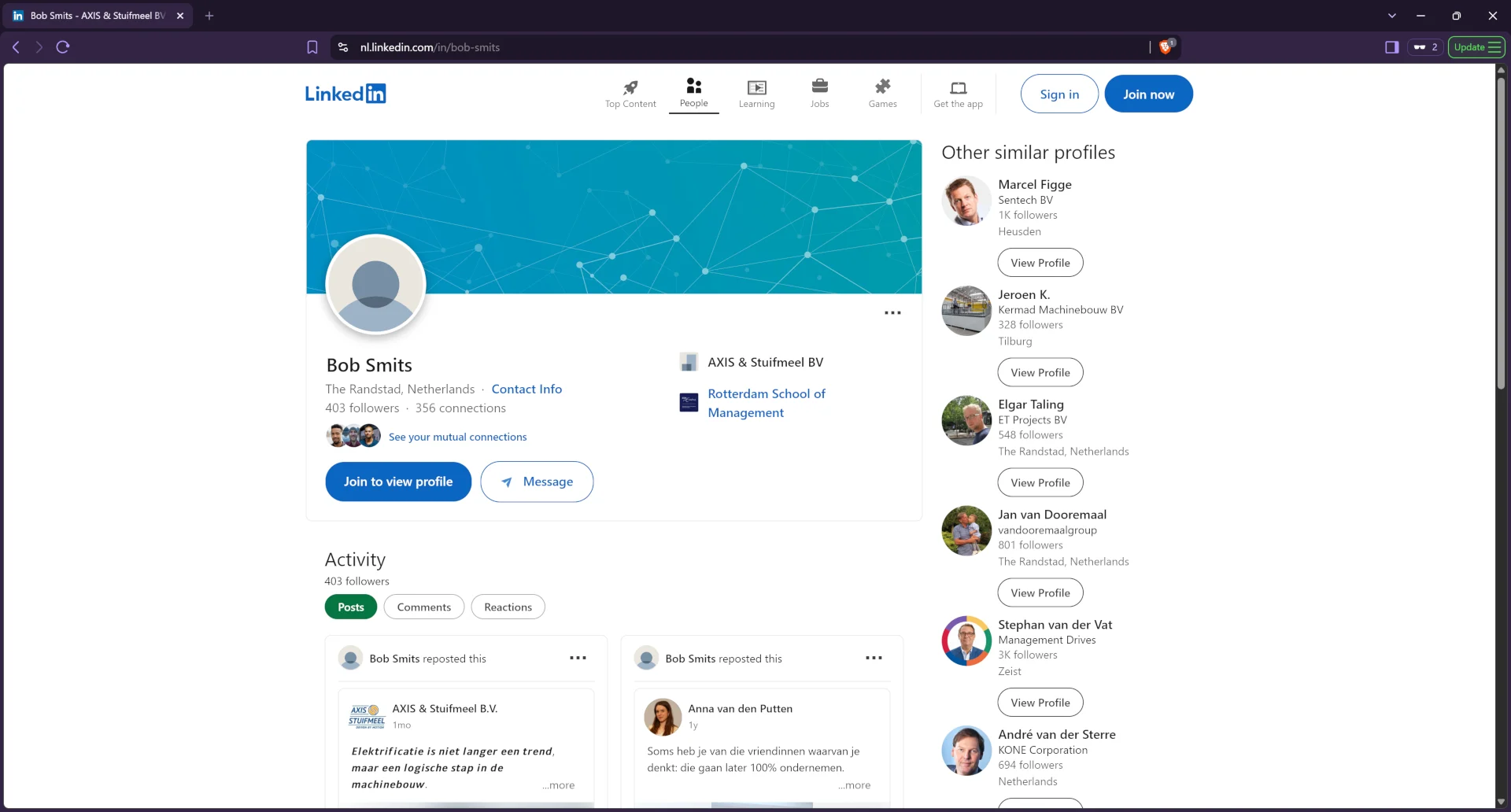Viewport: 1511px width, 812px height.
Task: Click Join to view profile button
Action: (398, 482)
